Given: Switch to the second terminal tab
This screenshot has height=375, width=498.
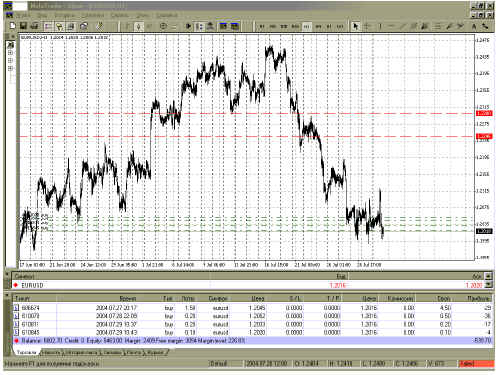Looking at the screenshot, I should point(51,352).
